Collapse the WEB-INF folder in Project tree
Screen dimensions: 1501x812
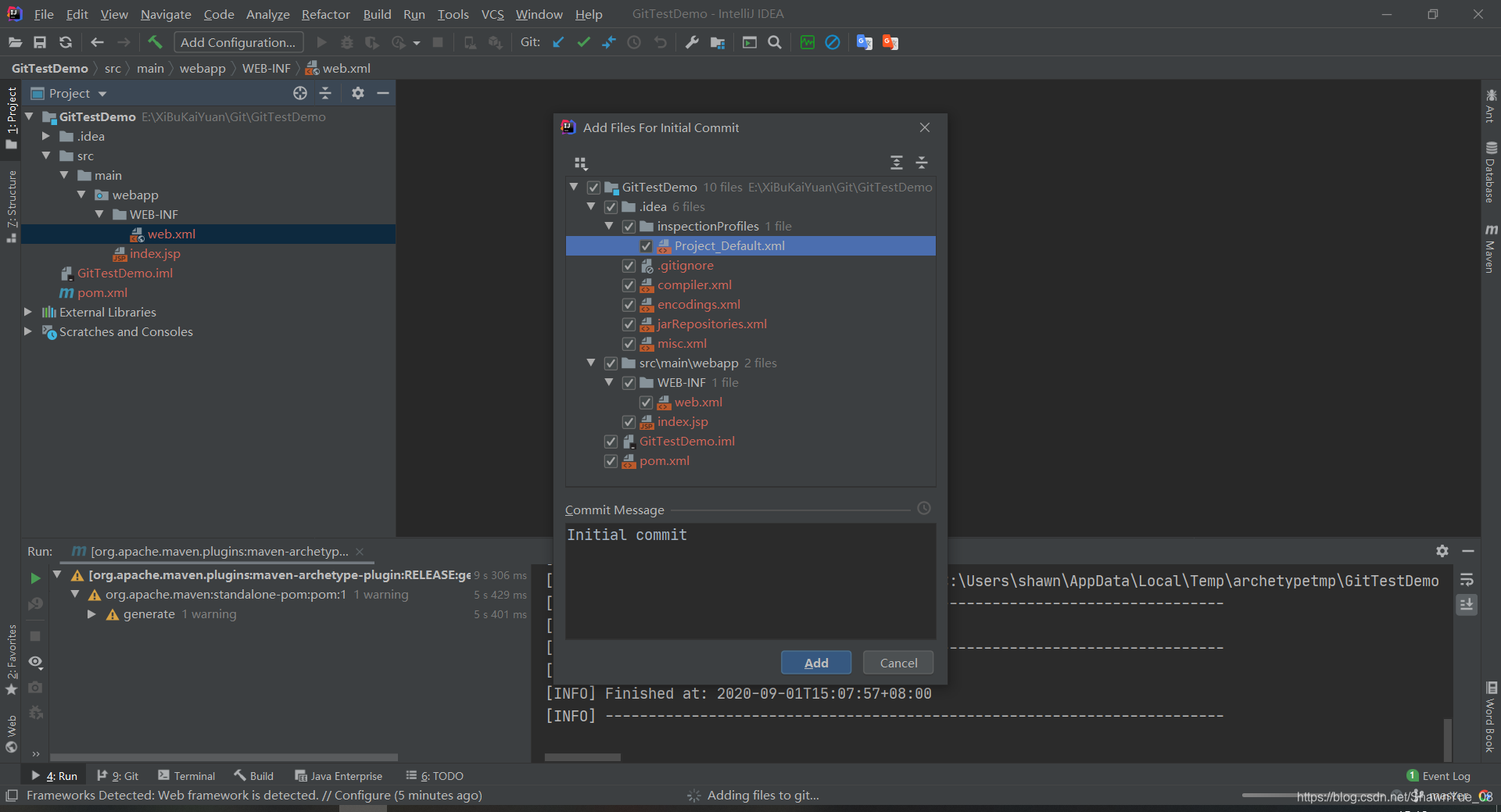99,214
